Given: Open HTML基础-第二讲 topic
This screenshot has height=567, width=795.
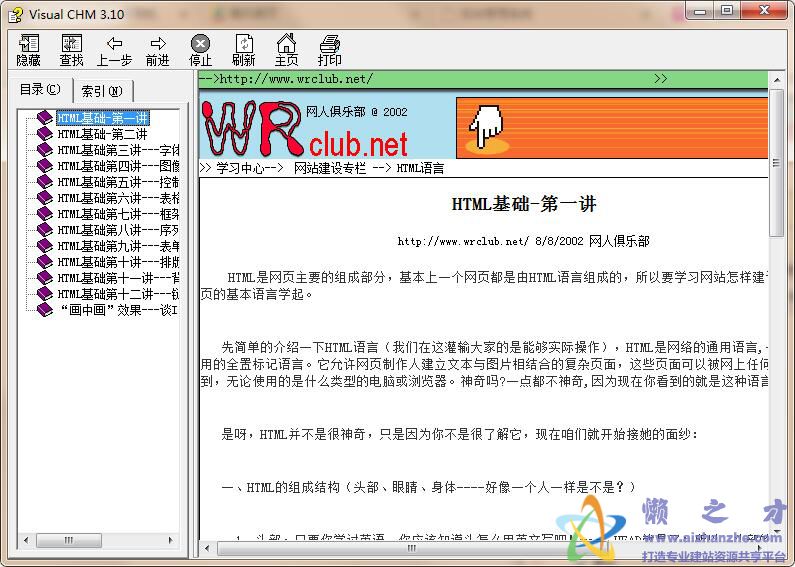Looking at the screenshot, I should click(x=102, y=134).
